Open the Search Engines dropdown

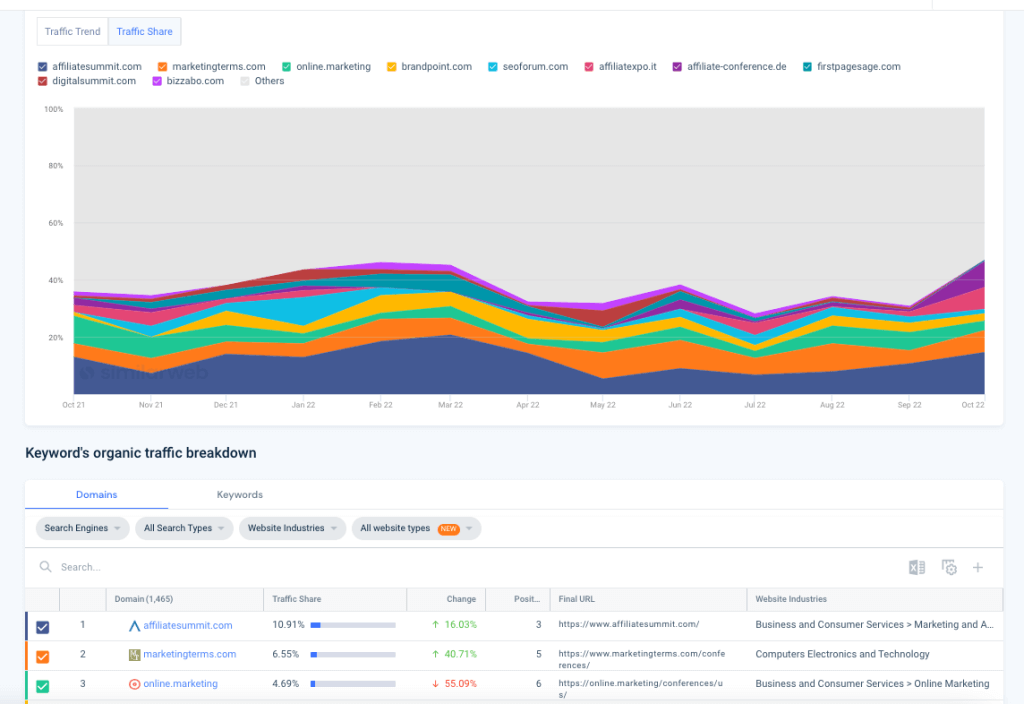(x=81, y=528)
